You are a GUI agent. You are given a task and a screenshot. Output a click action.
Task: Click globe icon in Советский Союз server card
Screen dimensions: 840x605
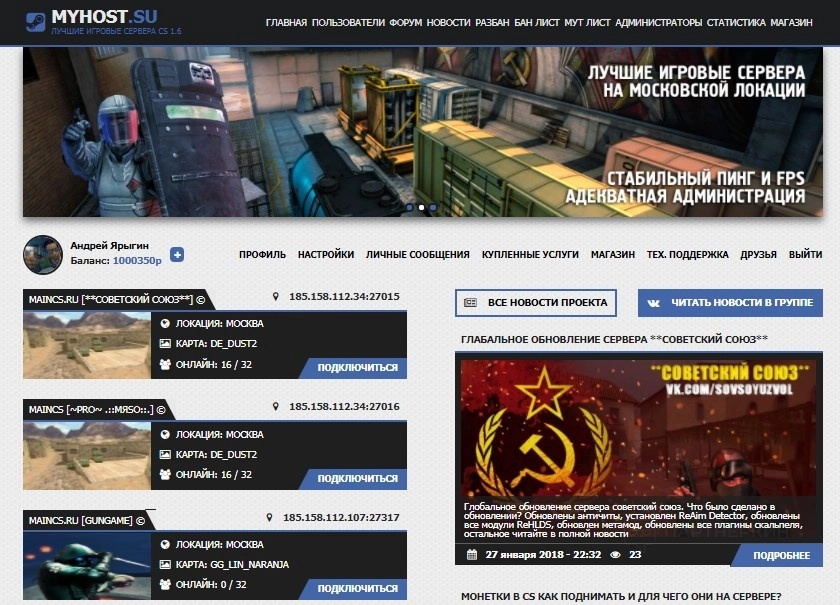[165, 324]
